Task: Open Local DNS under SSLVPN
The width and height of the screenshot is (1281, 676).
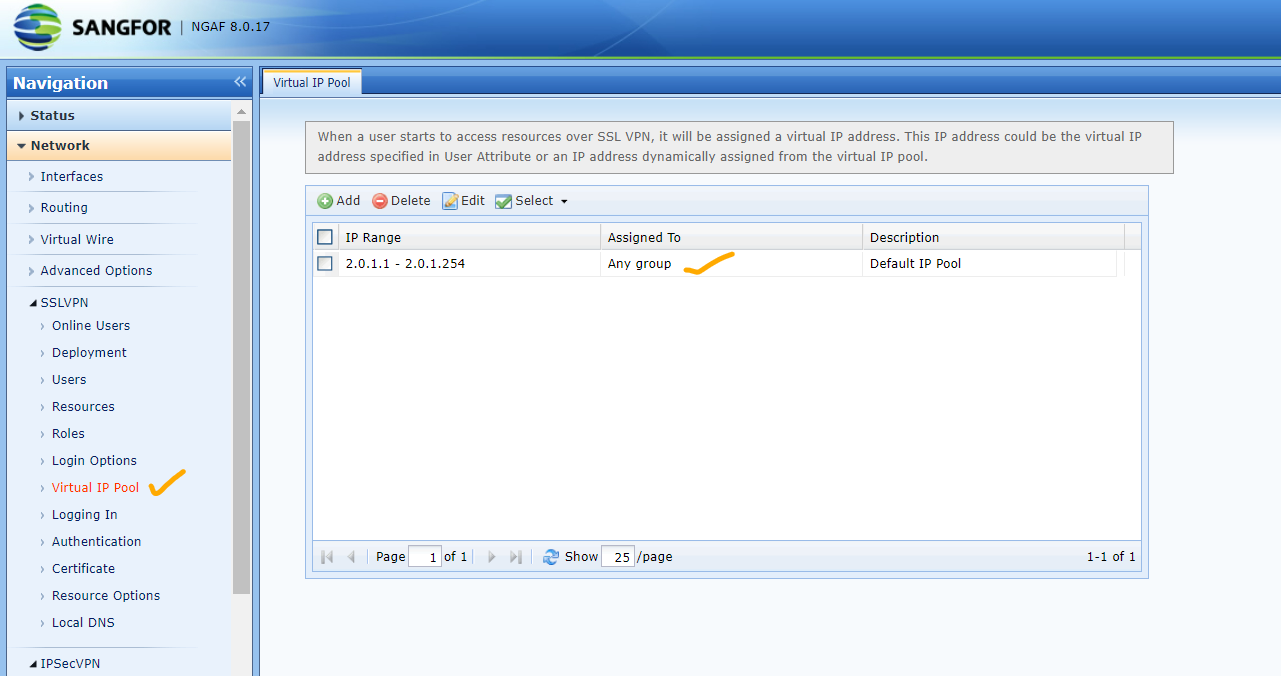Action: 83,623
